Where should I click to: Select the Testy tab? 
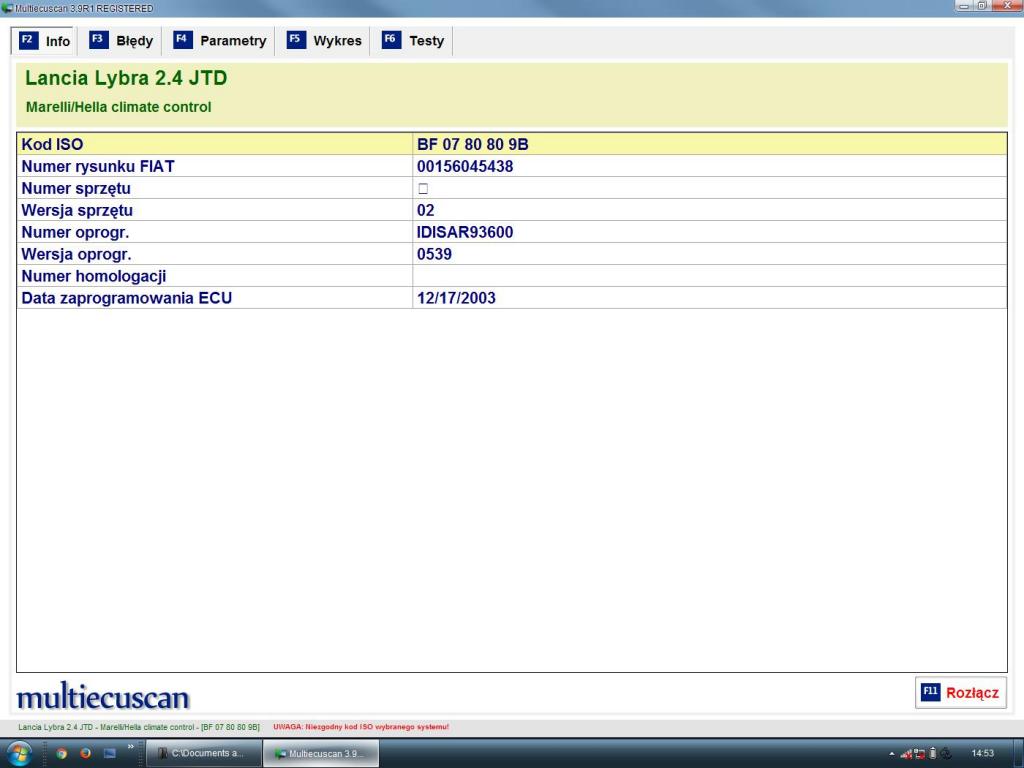tap(413, 40)
